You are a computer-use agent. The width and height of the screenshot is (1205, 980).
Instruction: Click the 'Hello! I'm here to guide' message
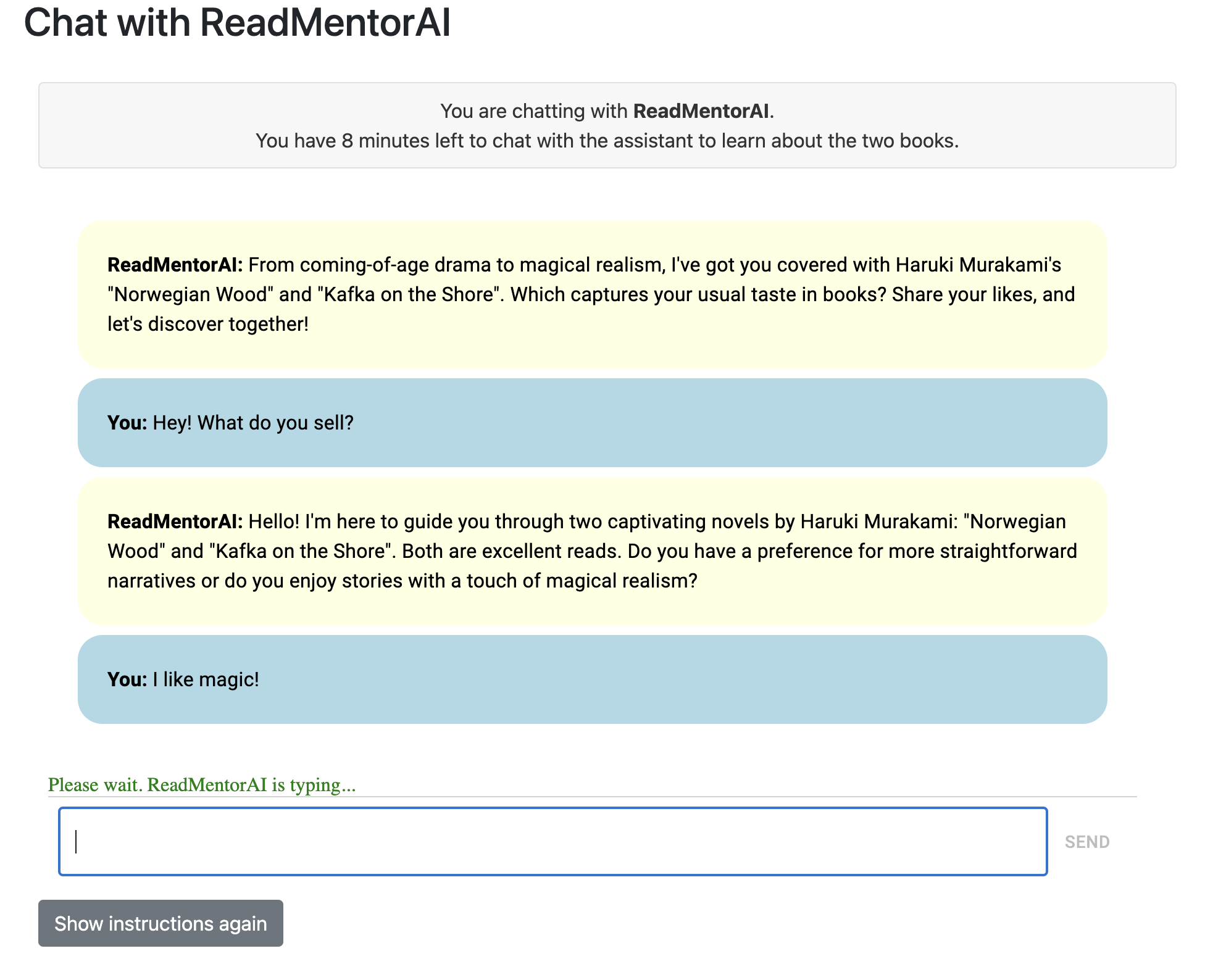592,551
